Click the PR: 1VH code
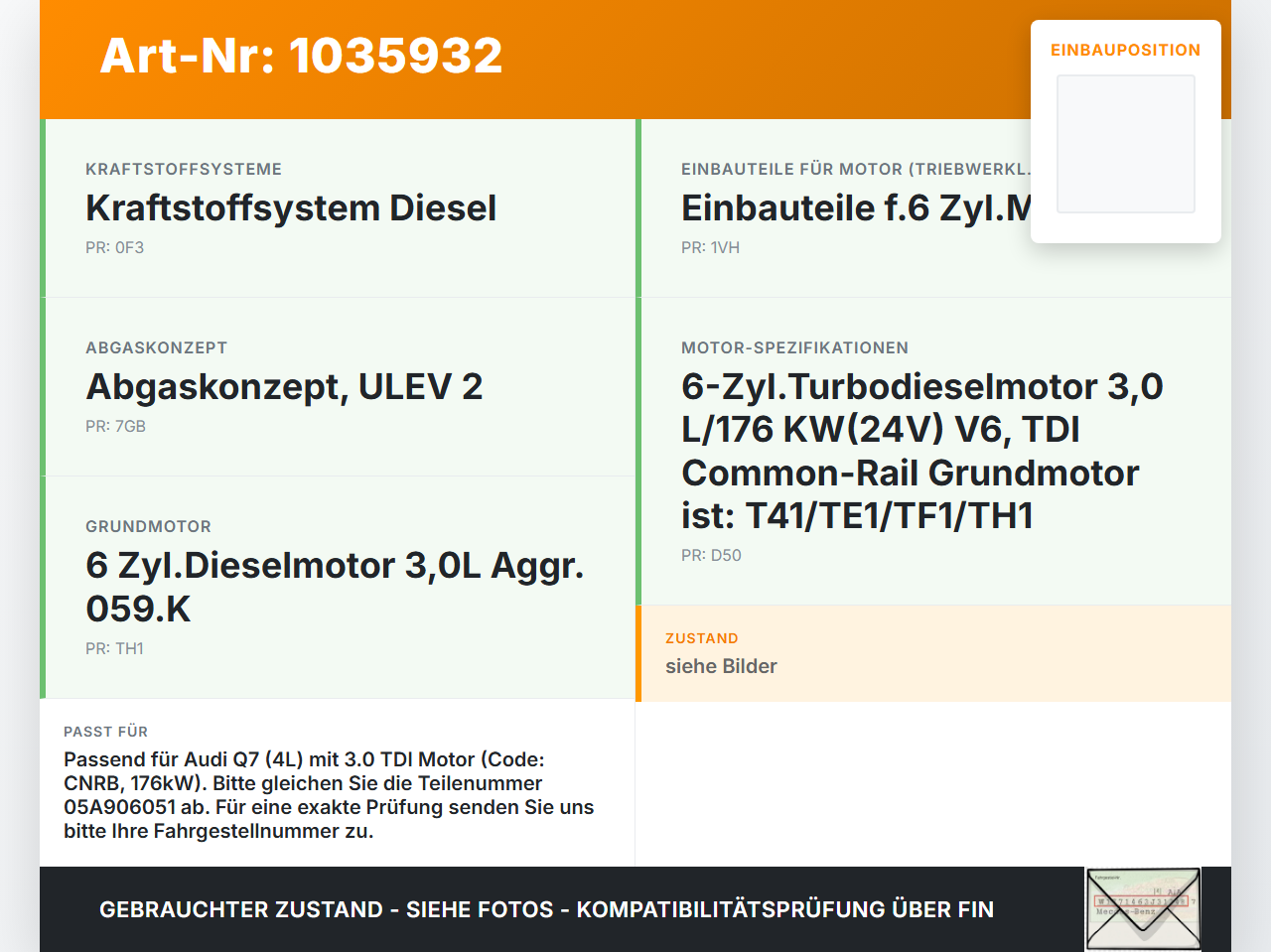The width and height of the screenshot is (1271, 952). [710, 247]
